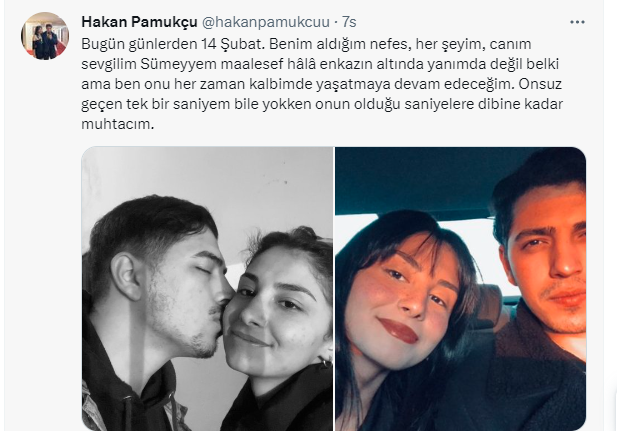Image resolution: width=617 pixels, height=431 pixels.
Task: Click the tweet line starting 'Bugün günlerden 14 Şubat'
Action: [x=306, y=44]
